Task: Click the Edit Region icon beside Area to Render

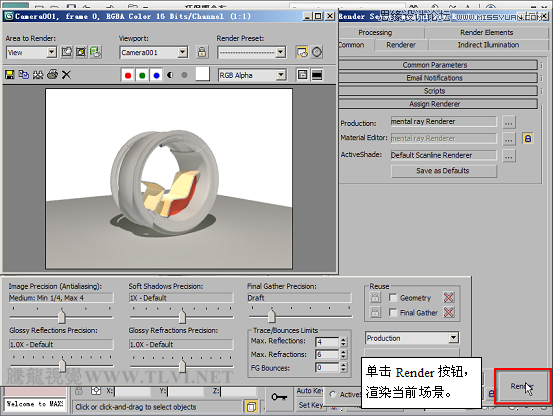Action: pyautogui.click(x=67, y=52)
